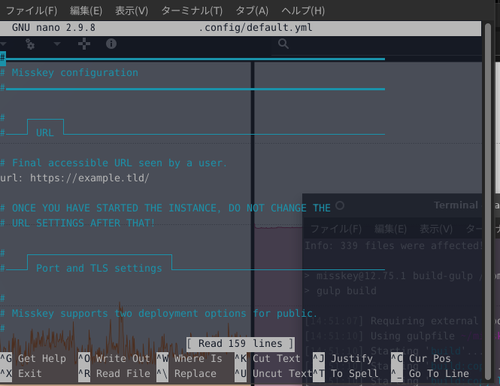Click the ^G Get Help shortcut
Screen dimensions: 500x386
coord(33,359)
